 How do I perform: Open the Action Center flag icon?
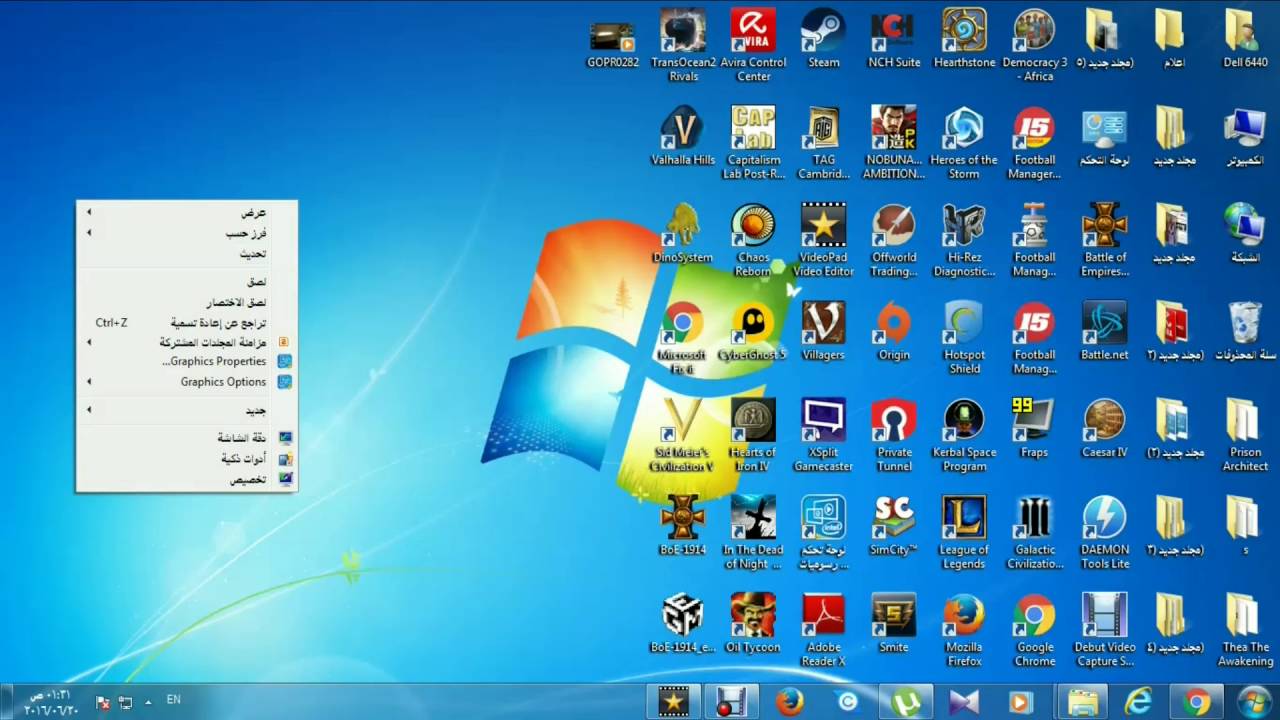(102, 703)
